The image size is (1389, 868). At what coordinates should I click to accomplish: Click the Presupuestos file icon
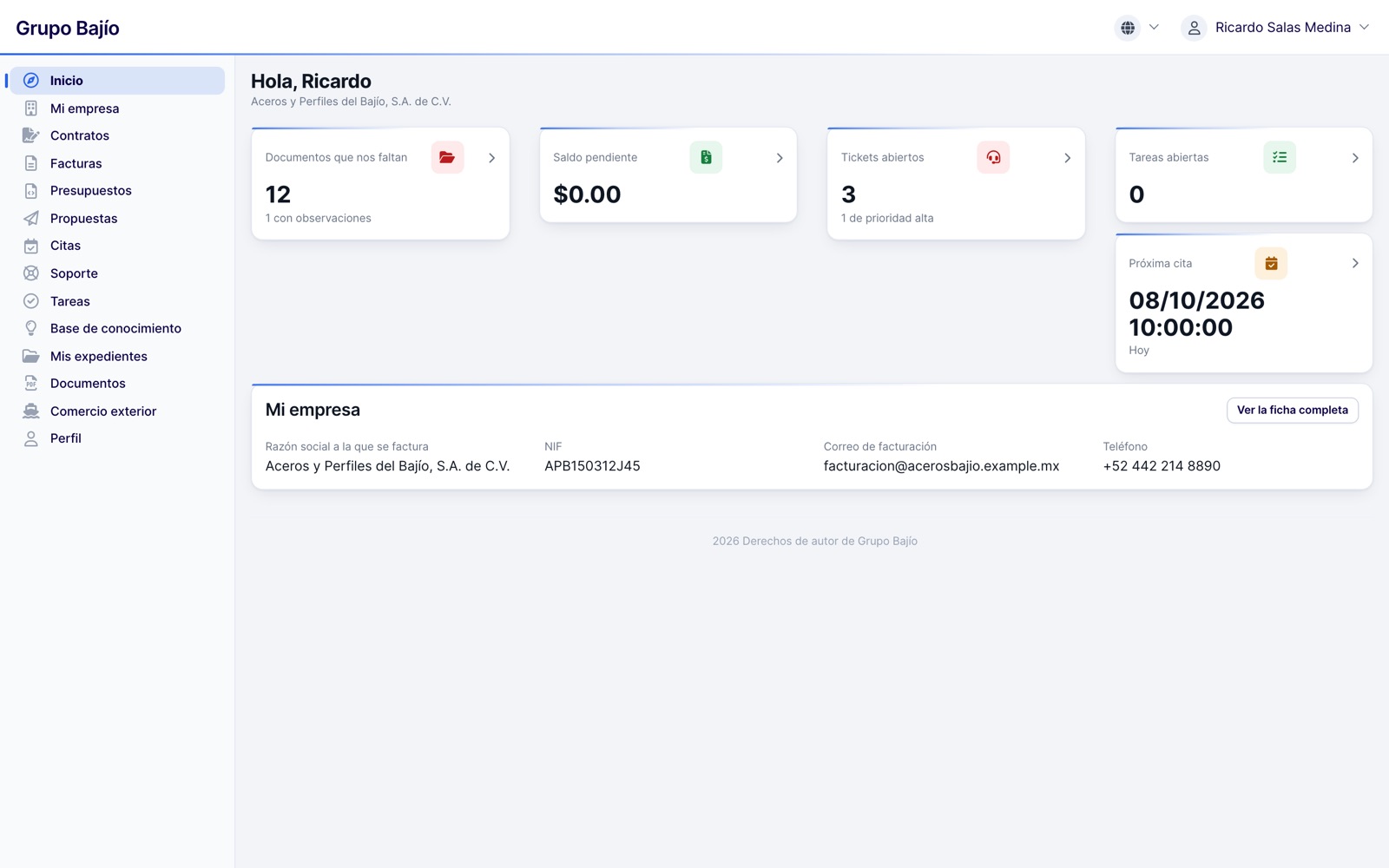(x=31, y=191)
